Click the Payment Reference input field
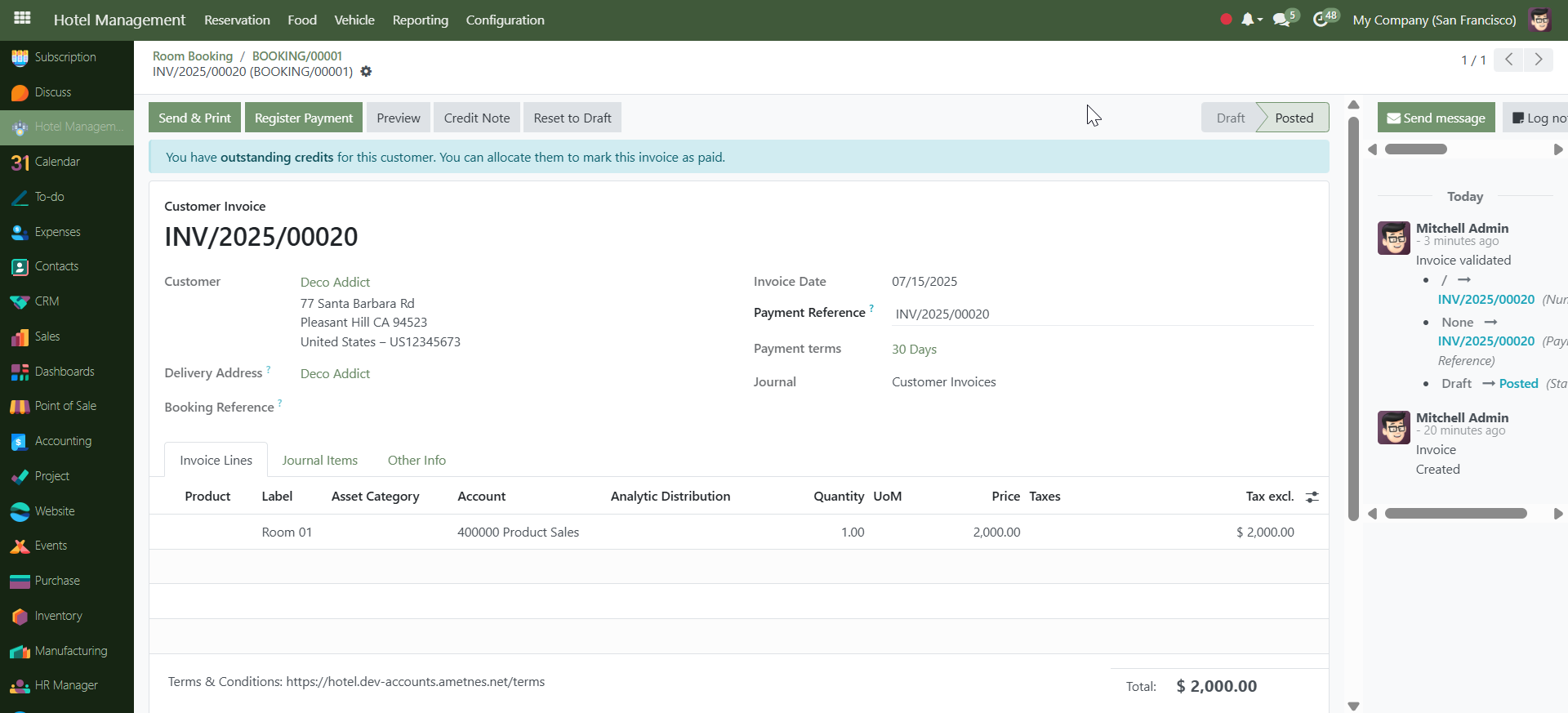The image size is (1568, 713). [1102, 314]
